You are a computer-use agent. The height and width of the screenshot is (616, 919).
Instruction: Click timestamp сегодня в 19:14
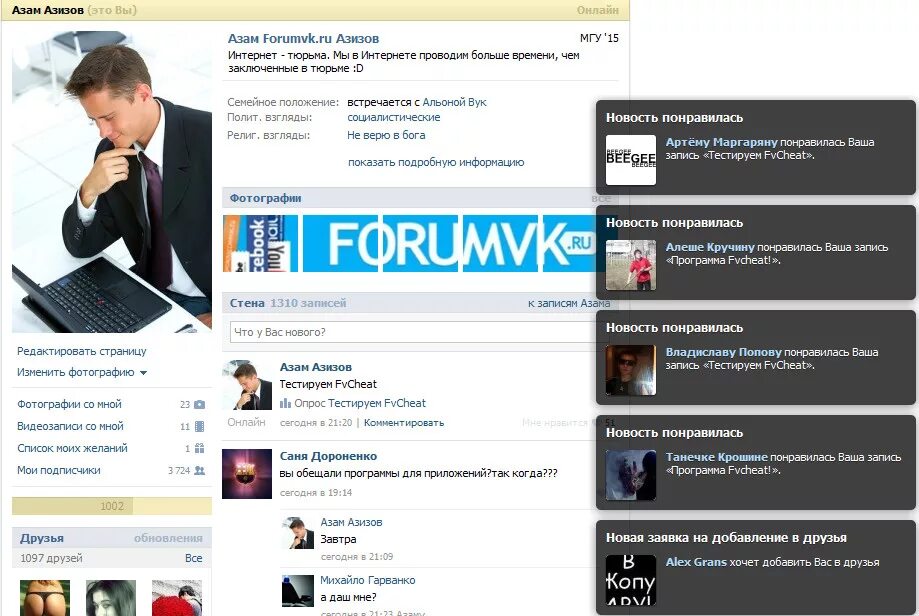coord(316,493)
